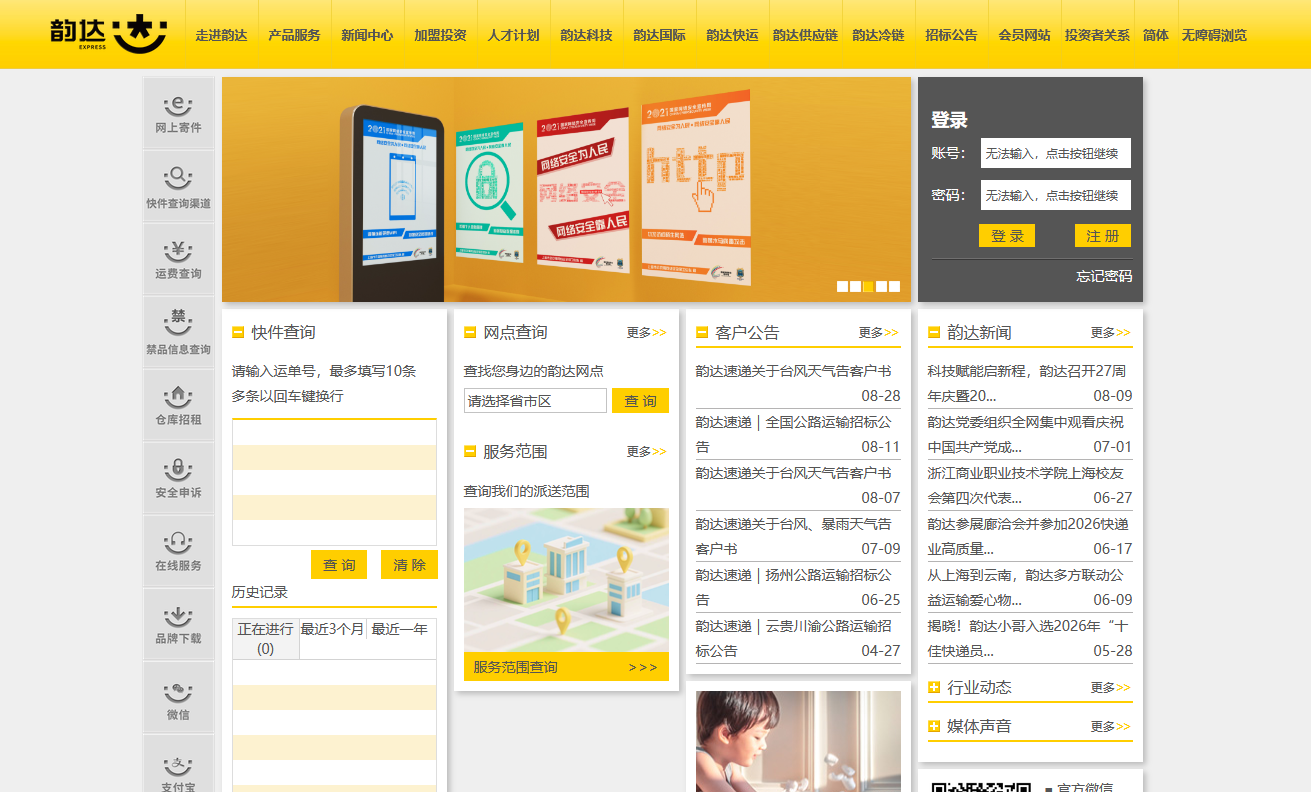The image size is (1311, 792).
Task: Open the 请选择省市区 region selector
Action: tap(535, 401)
